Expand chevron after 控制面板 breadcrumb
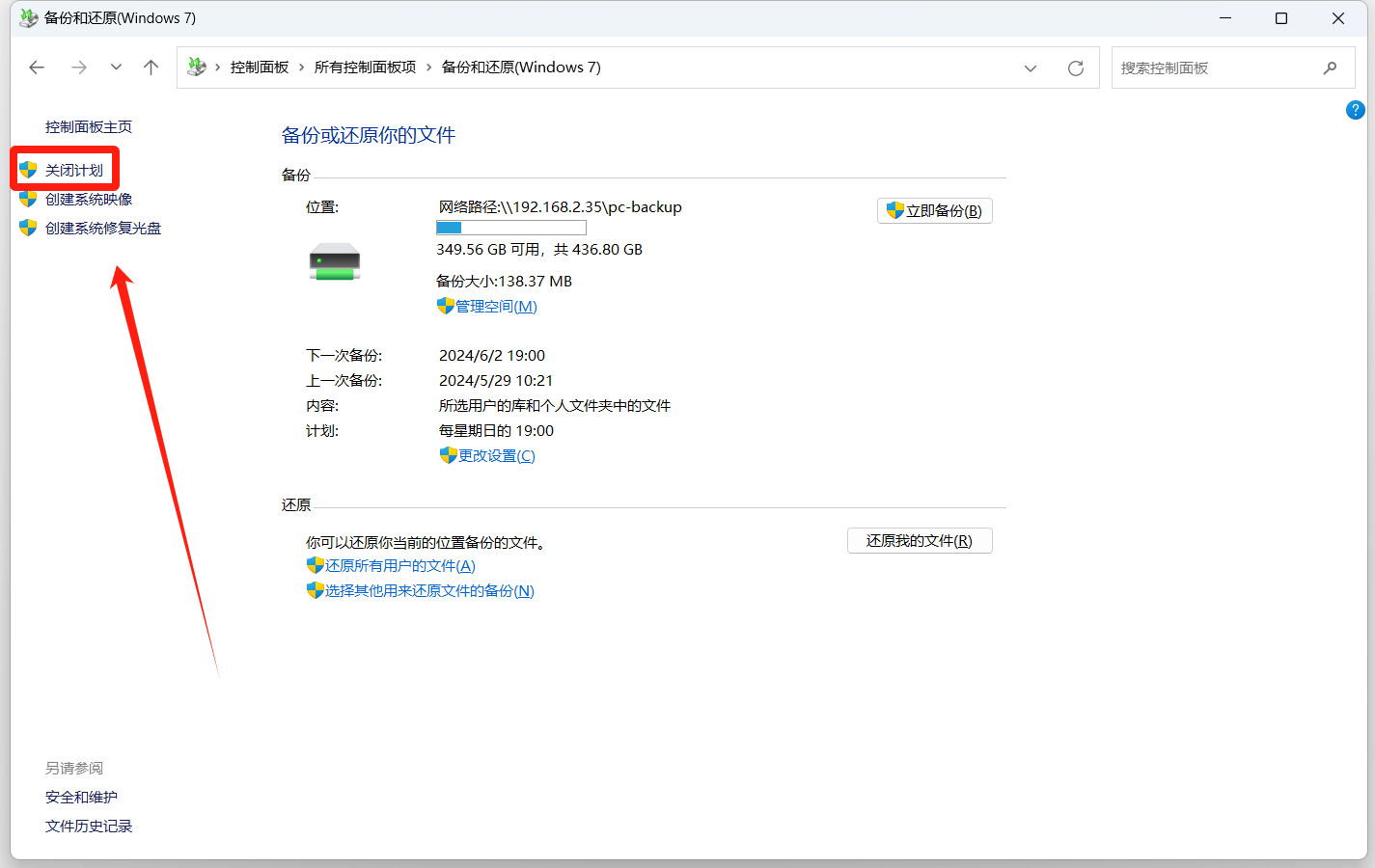The width and height of the screenshot is (1375, 868). tap(302, 68)
